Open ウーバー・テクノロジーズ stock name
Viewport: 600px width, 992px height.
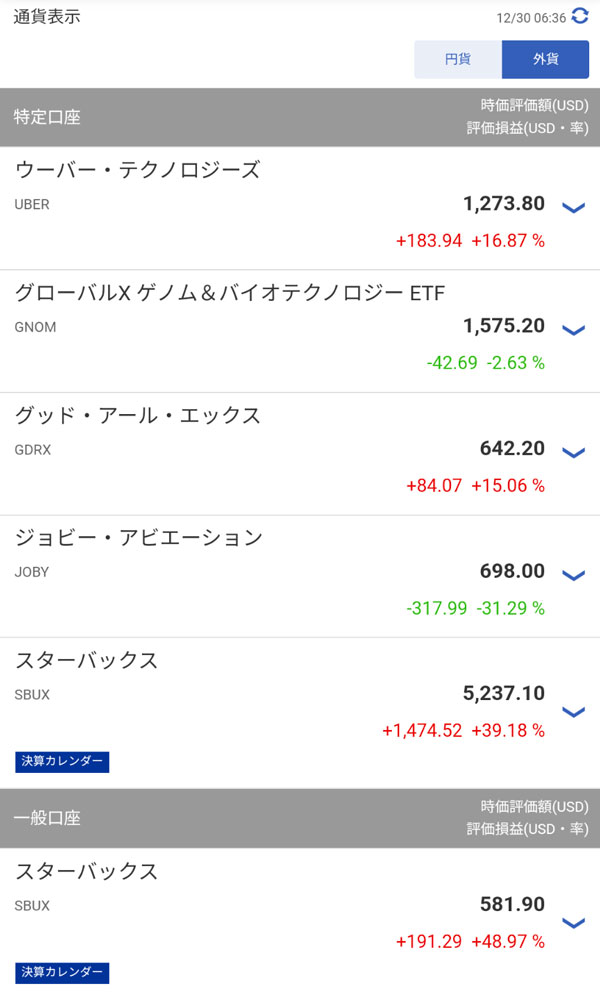tap(137, 170)
